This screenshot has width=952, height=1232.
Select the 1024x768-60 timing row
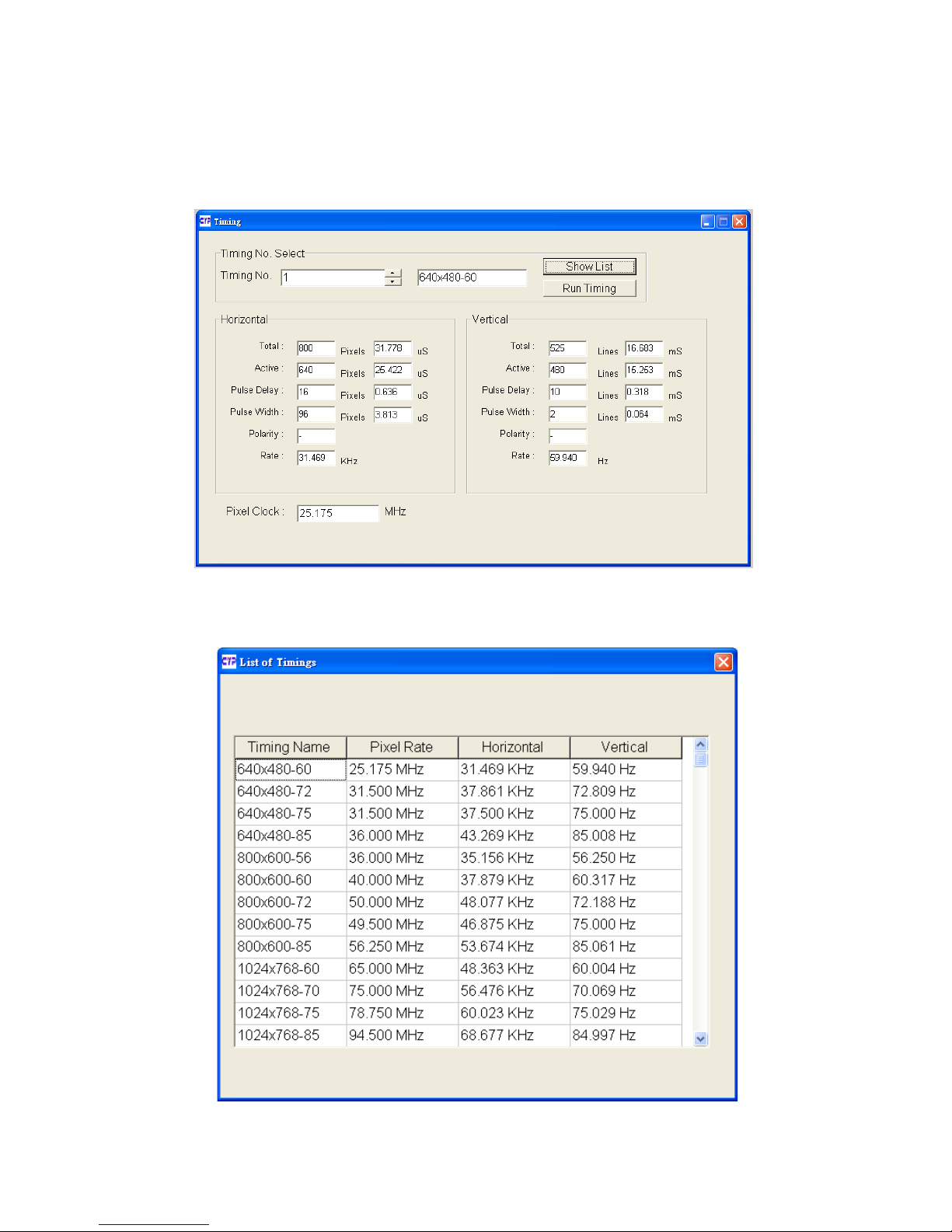click(x=459, y=968)
